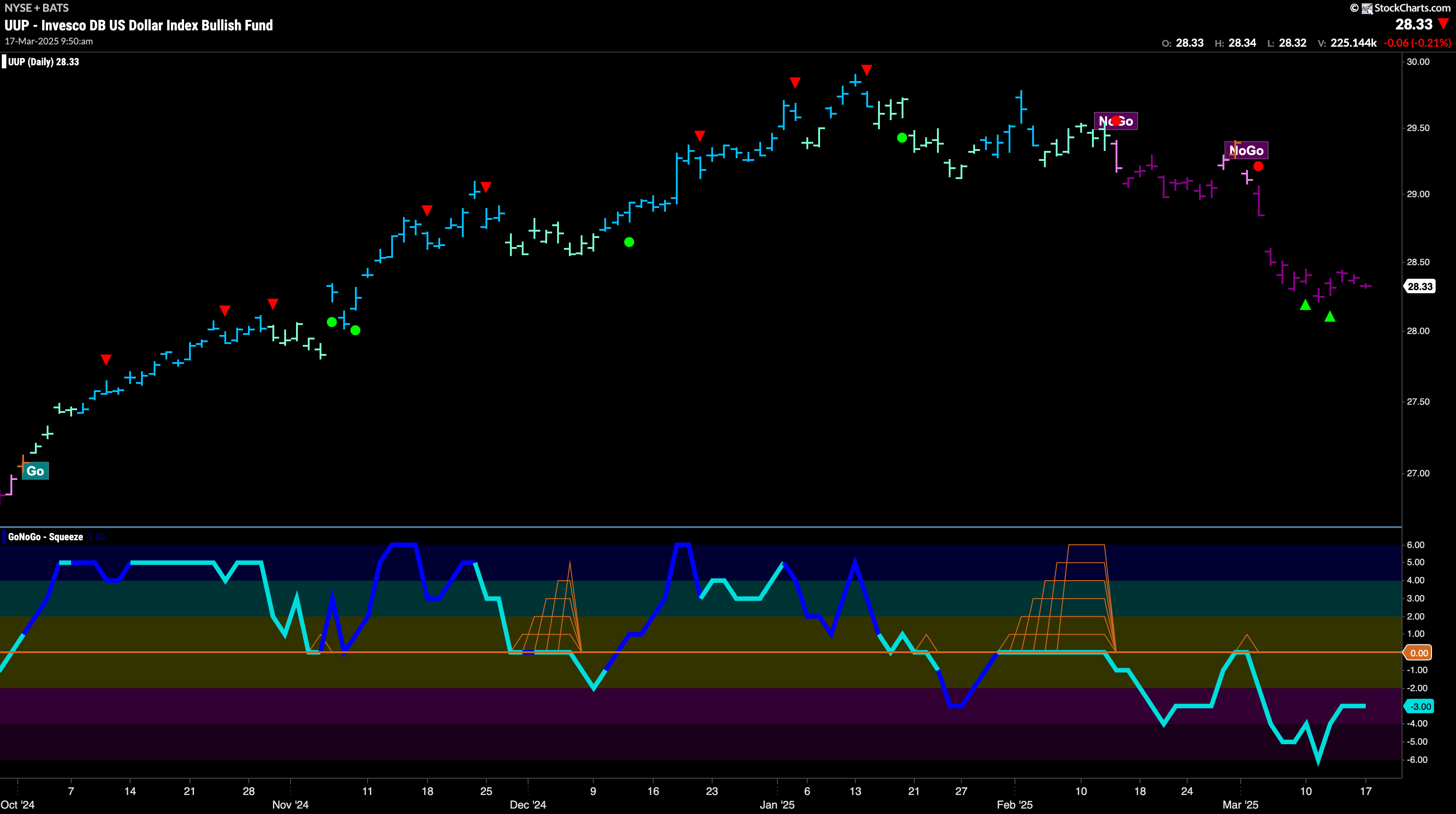Click the NYSE + BATS exchange label

click(x=37, y=8)
